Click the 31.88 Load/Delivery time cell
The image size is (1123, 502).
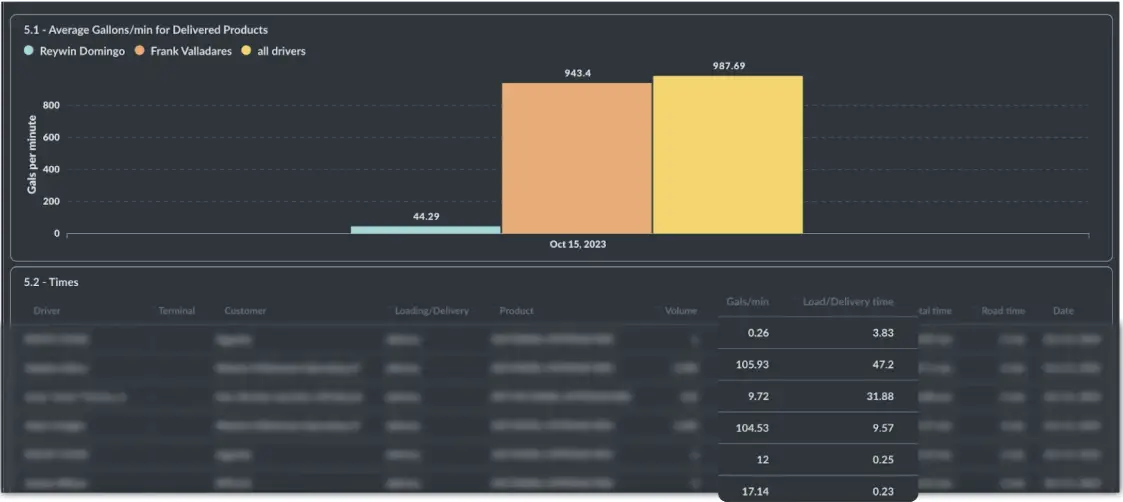882,395
